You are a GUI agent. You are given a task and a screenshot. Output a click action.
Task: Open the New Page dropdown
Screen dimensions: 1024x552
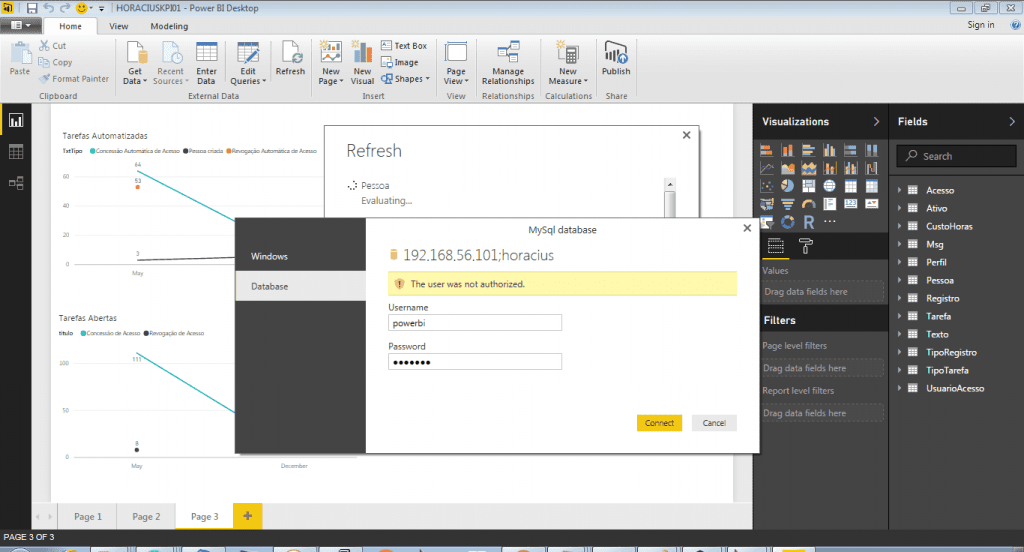click(x=331, y=63)
